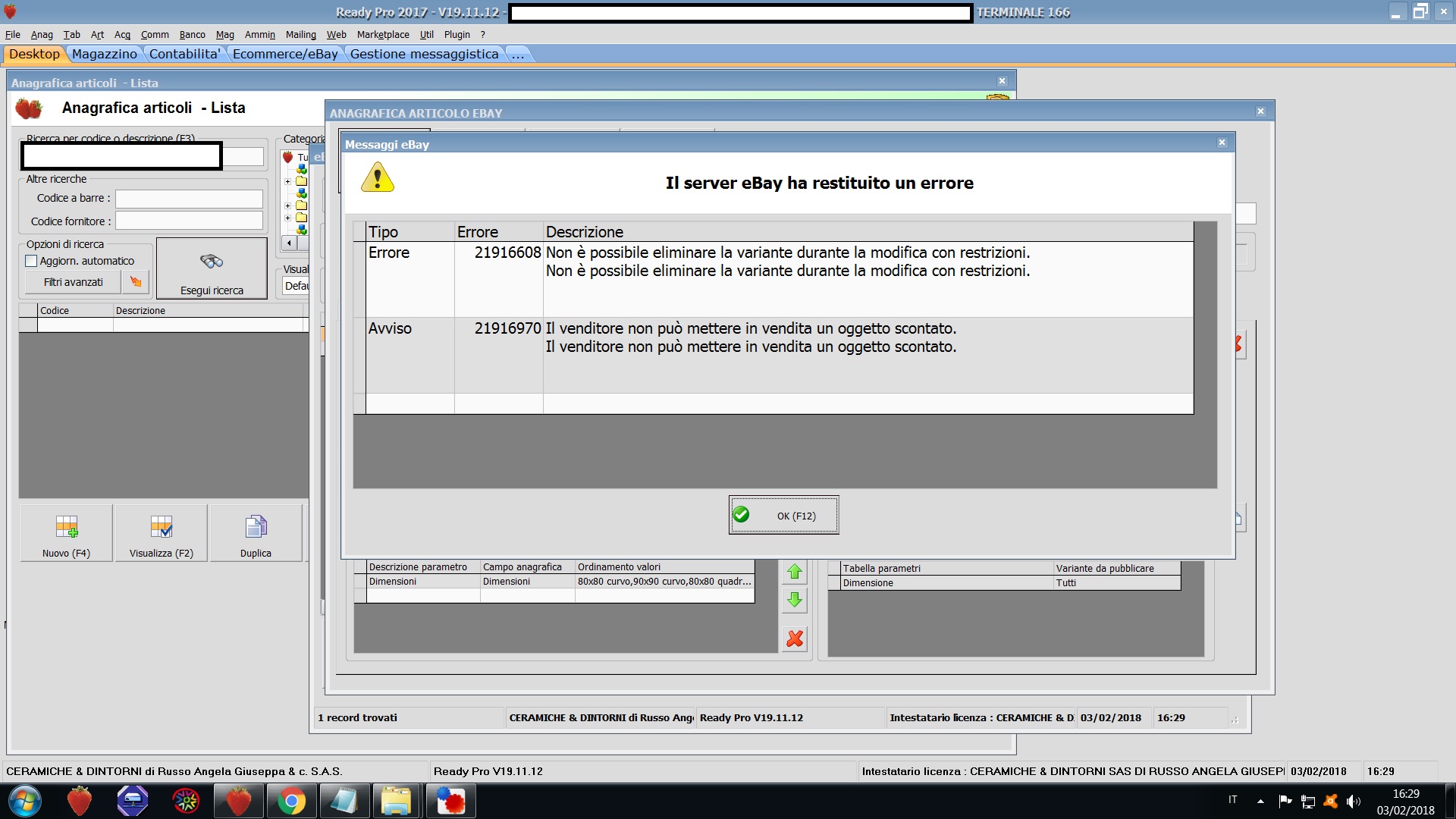Confirm the error with OK (F12)

[783, 516]
